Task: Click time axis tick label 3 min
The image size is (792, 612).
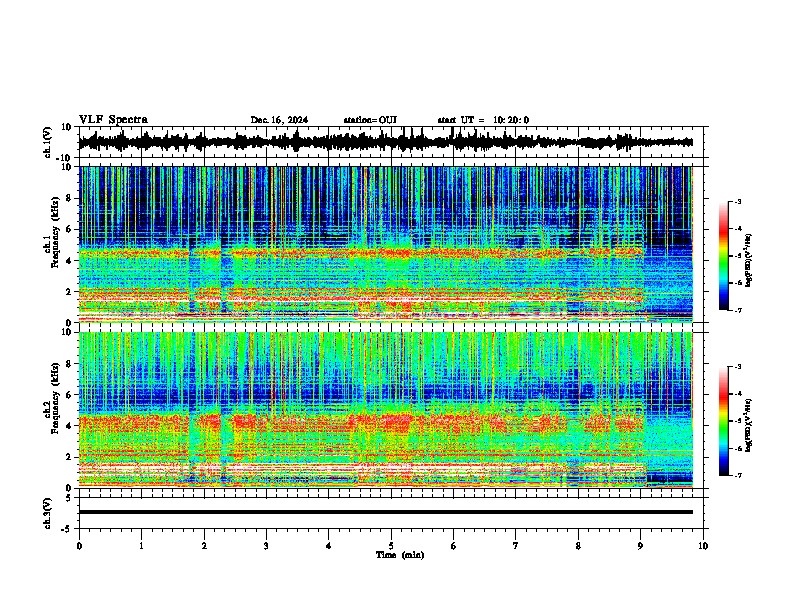Action: pos(266,546)
